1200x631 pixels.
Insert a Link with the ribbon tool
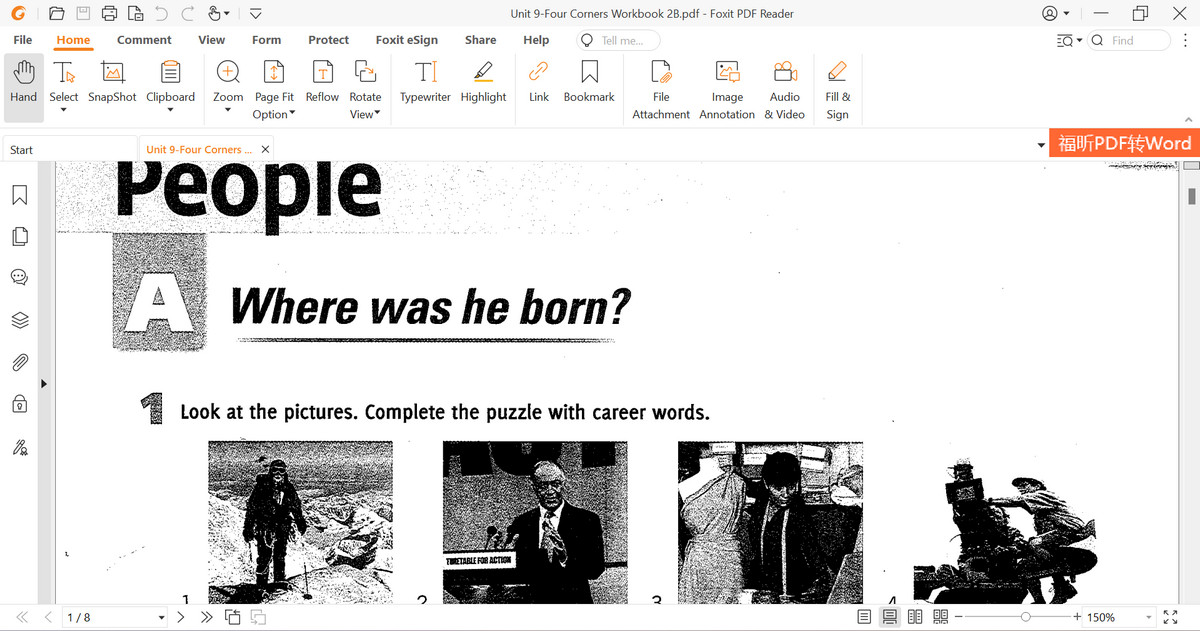tap(539, 83)
